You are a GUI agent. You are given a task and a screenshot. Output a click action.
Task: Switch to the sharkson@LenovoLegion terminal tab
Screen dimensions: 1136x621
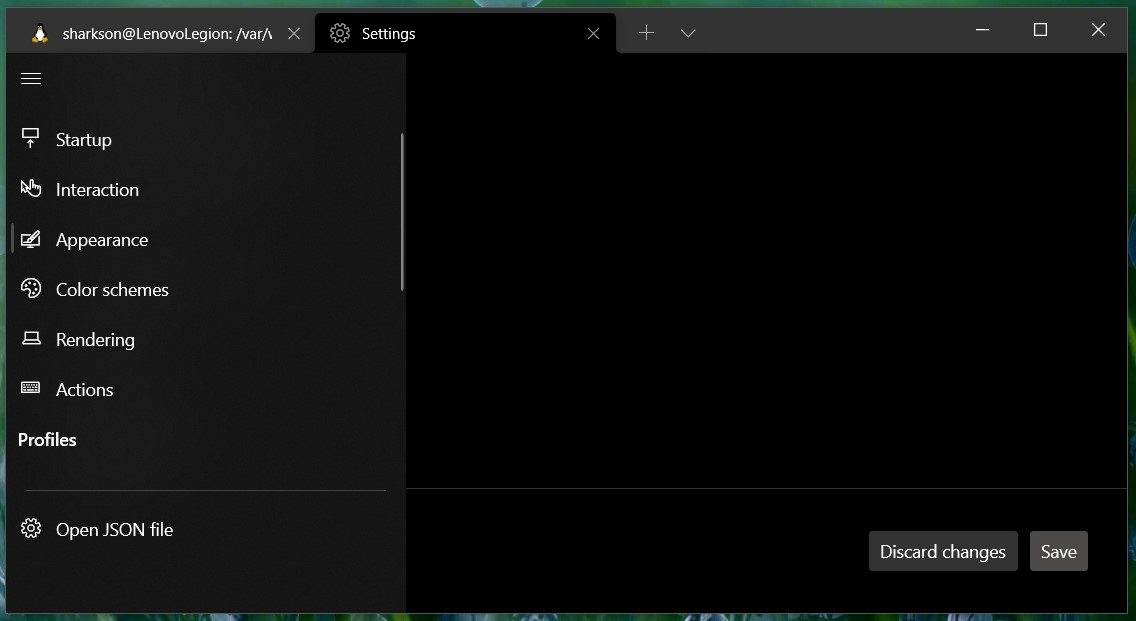160,33
